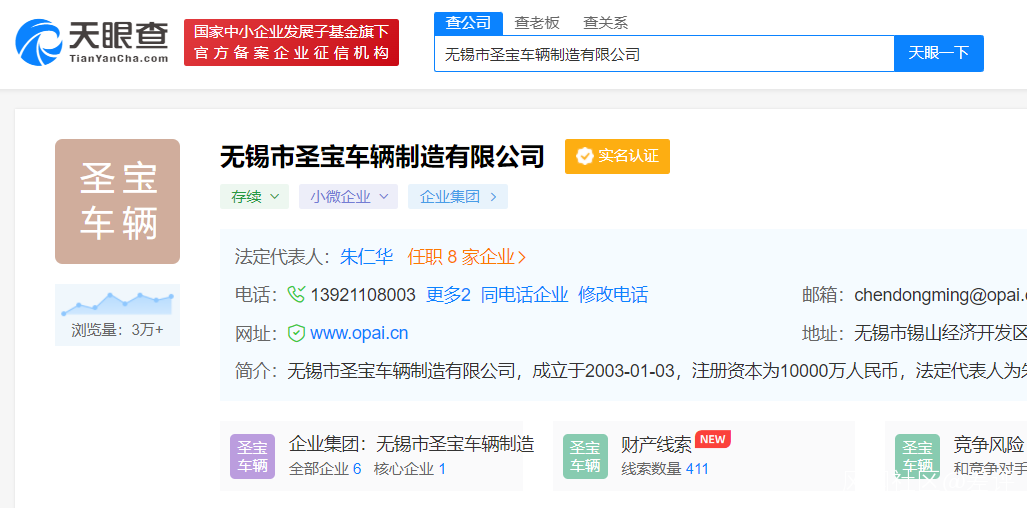Click the address text 无锡市锡山经济开发区

coord(940,333)
